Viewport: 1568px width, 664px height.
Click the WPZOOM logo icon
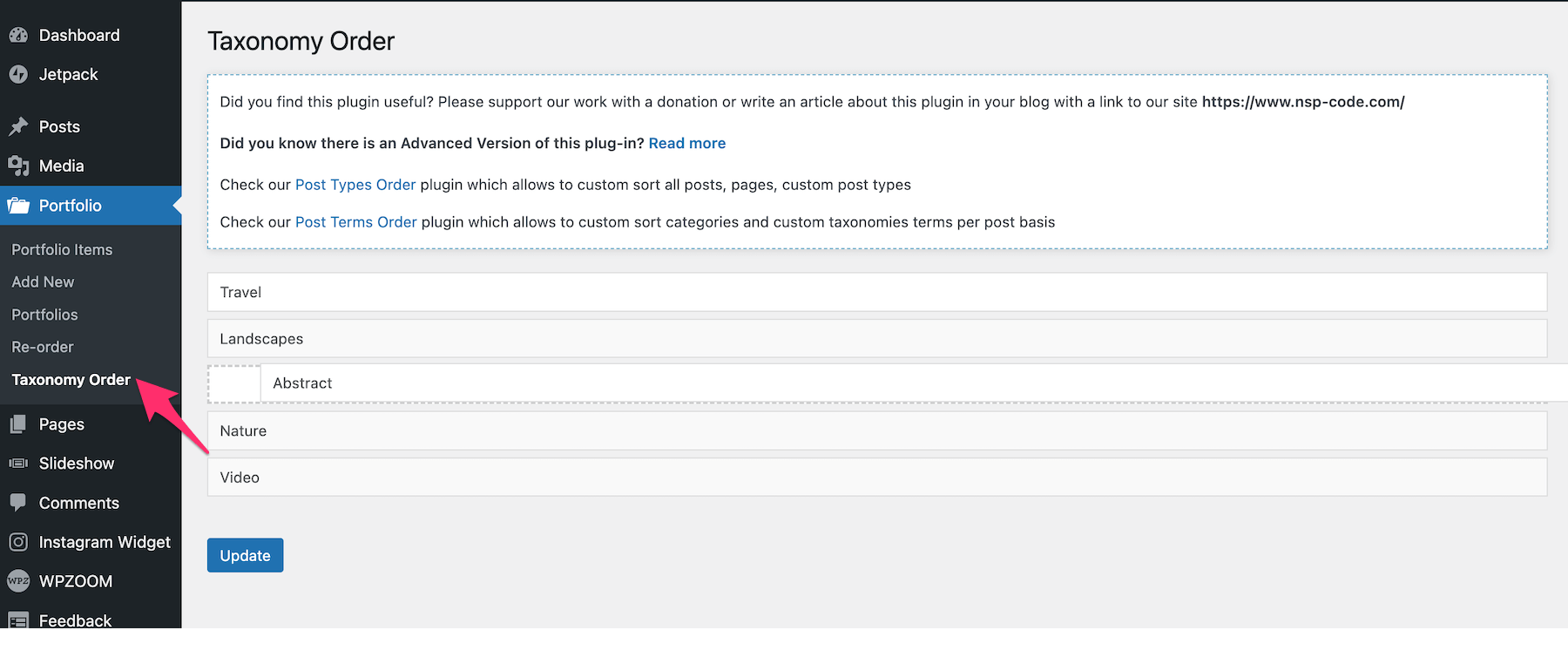click(x=18, y=581)
